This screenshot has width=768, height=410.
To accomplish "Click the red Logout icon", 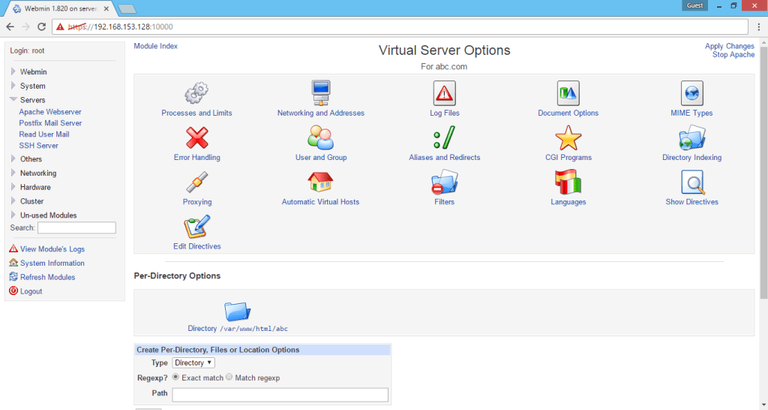I will (x=14, y=291).
